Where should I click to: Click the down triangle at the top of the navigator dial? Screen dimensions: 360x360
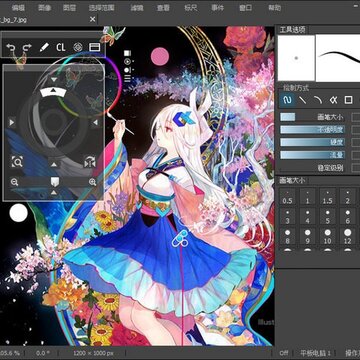point(54,80)
